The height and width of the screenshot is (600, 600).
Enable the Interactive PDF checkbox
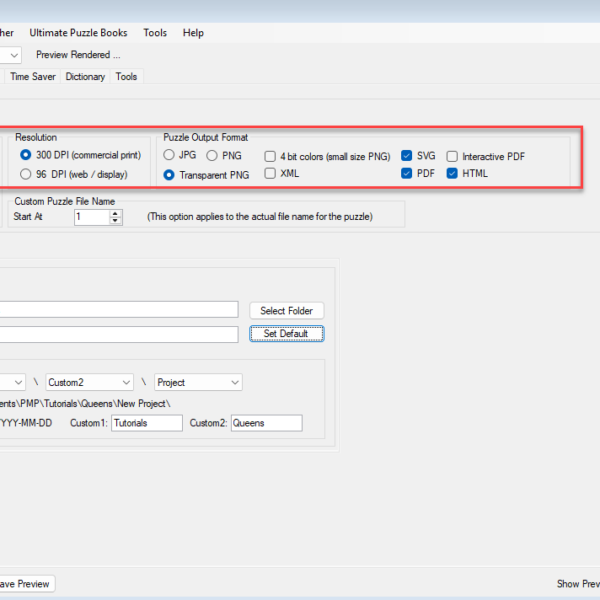click(452, 156)
